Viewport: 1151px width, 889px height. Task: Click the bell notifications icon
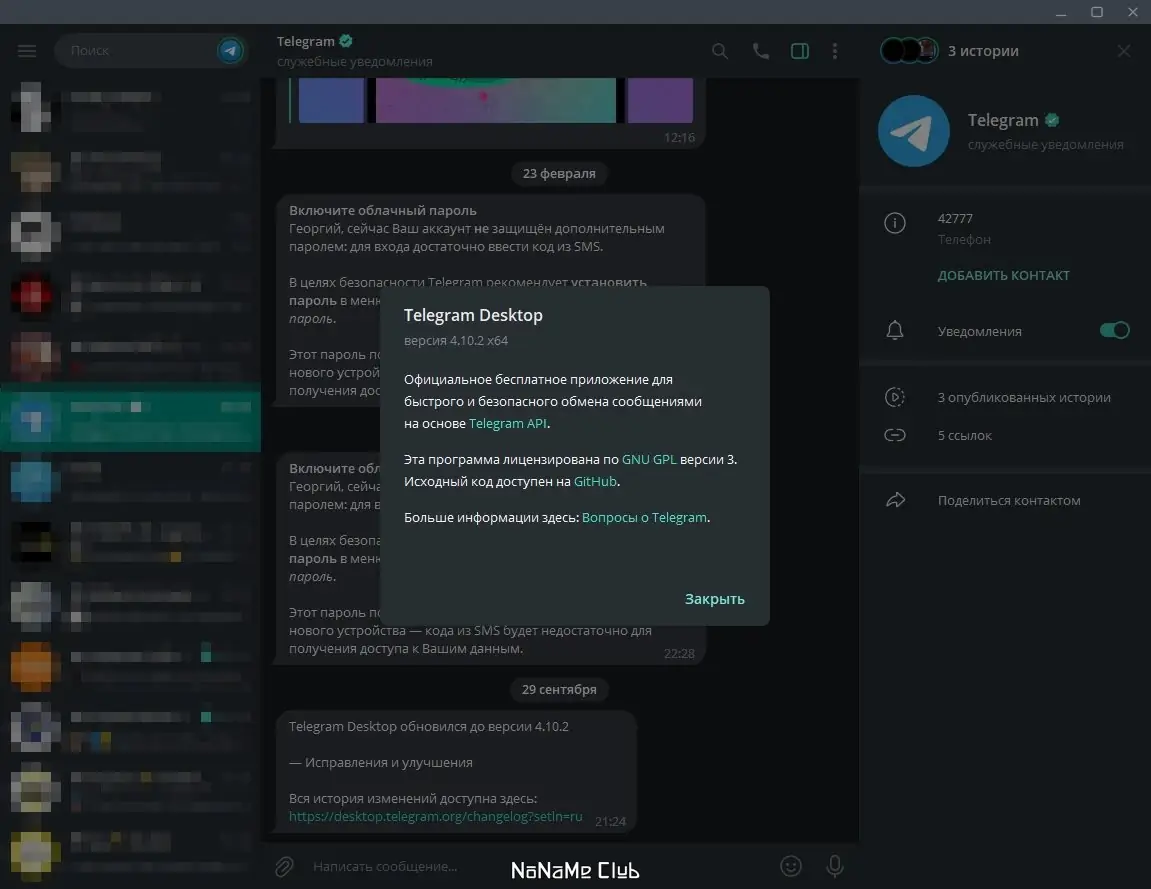(895, 330)
